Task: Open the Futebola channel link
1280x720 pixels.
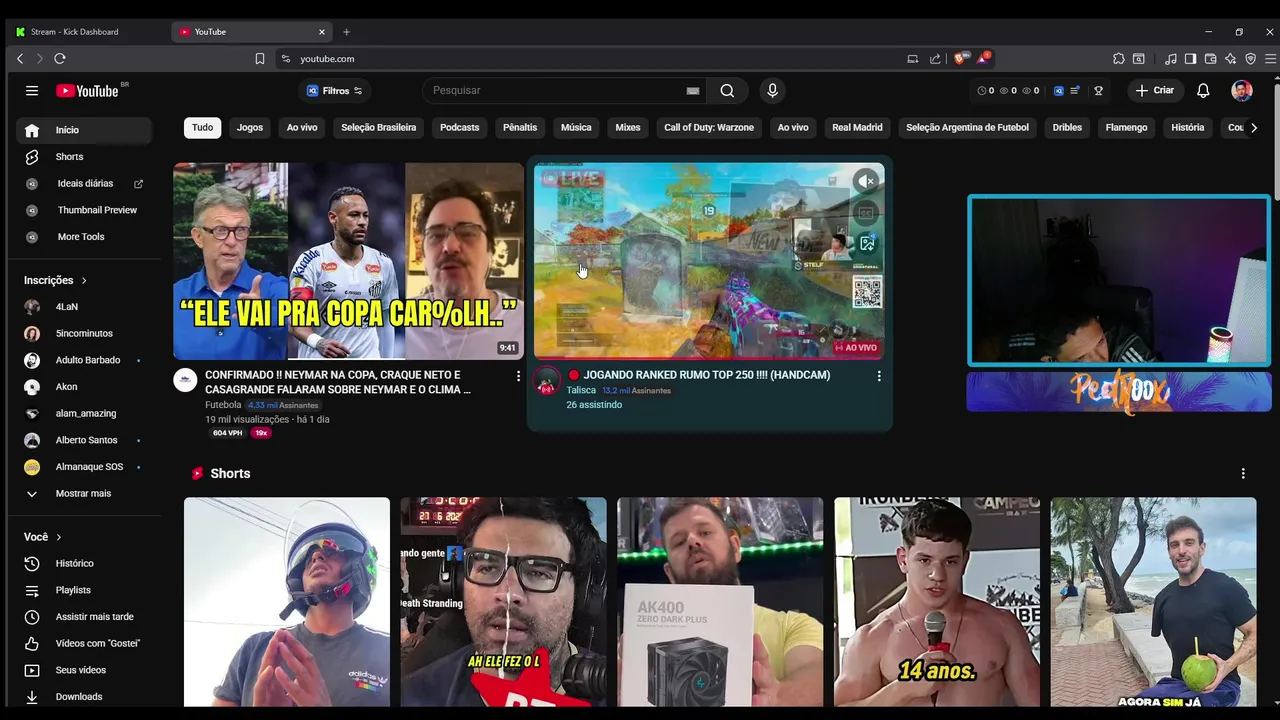Action: (223, 405)
